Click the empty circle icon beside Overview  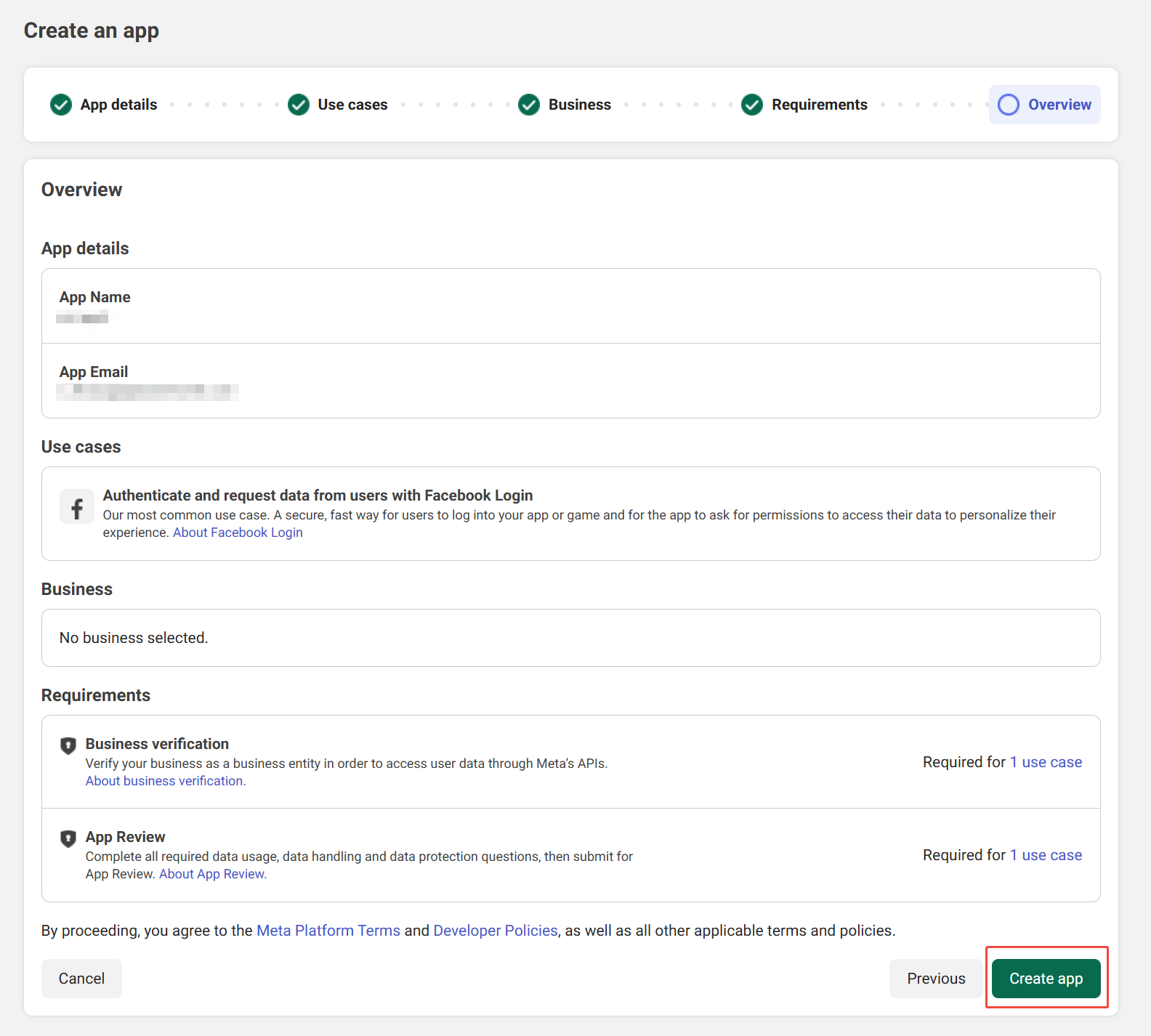[x=1009, y=105]
